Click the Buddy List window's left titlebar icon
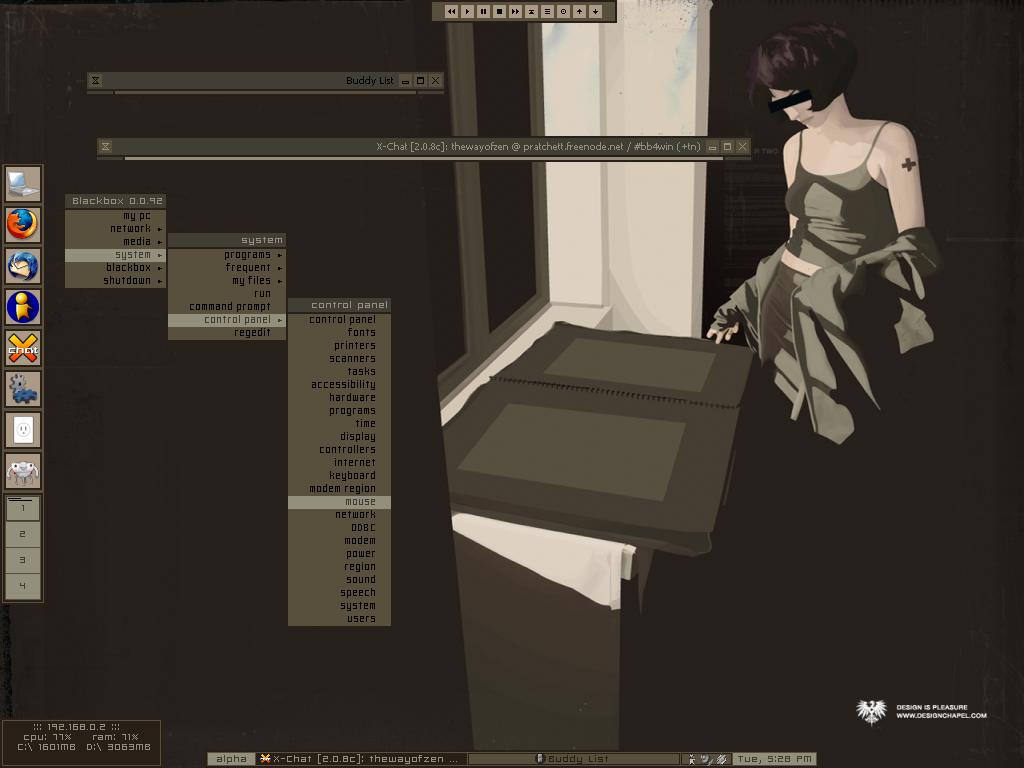The image size is (1024, 768). point(96,80)
